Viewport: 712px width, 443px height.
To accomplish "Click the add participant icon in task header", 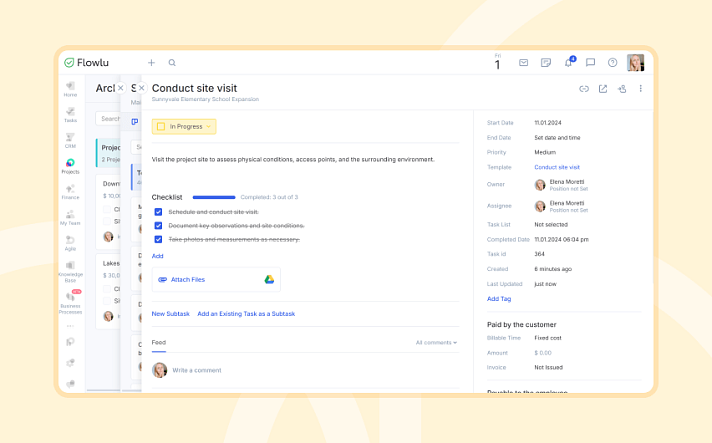I will click(x=622, y=89).
